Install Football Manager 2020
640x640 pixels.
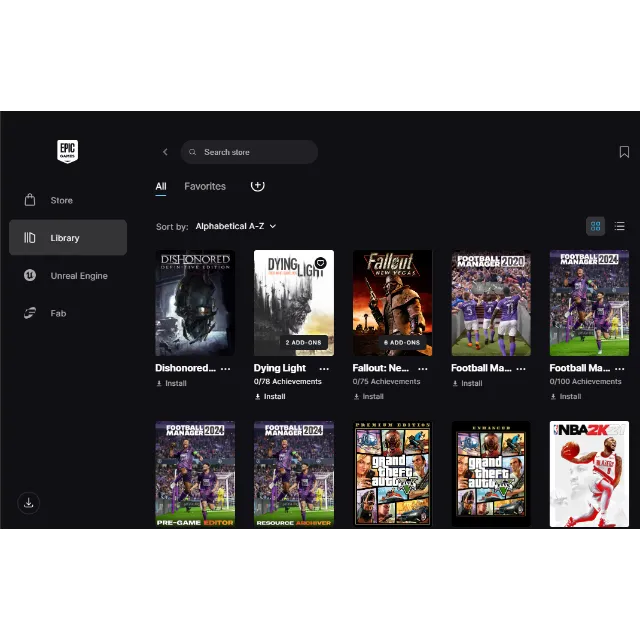tap(467, 383)
